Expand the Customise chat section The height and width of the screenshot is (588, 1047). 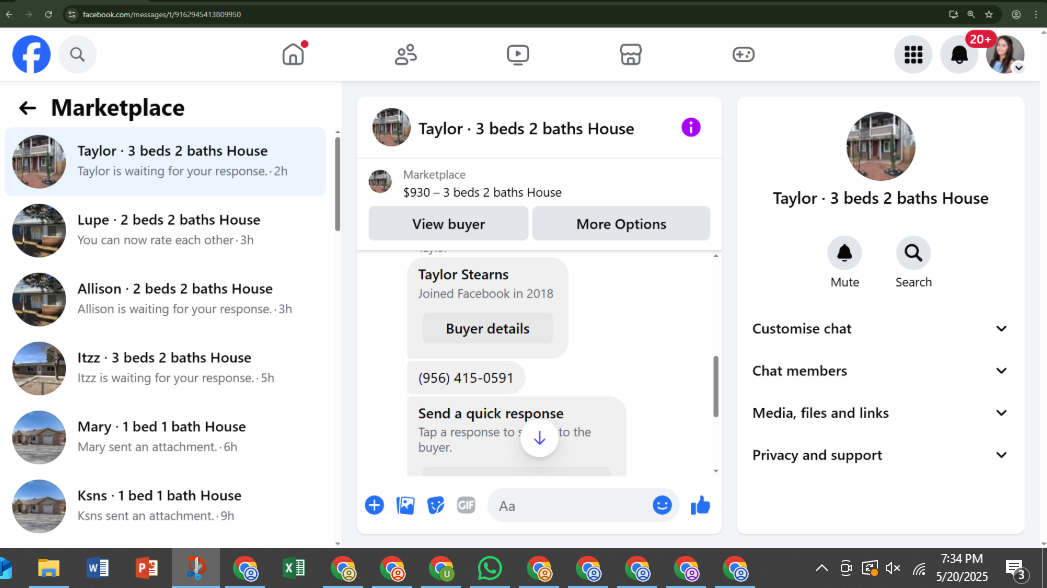pyautogui.click(x=880, y=328)
